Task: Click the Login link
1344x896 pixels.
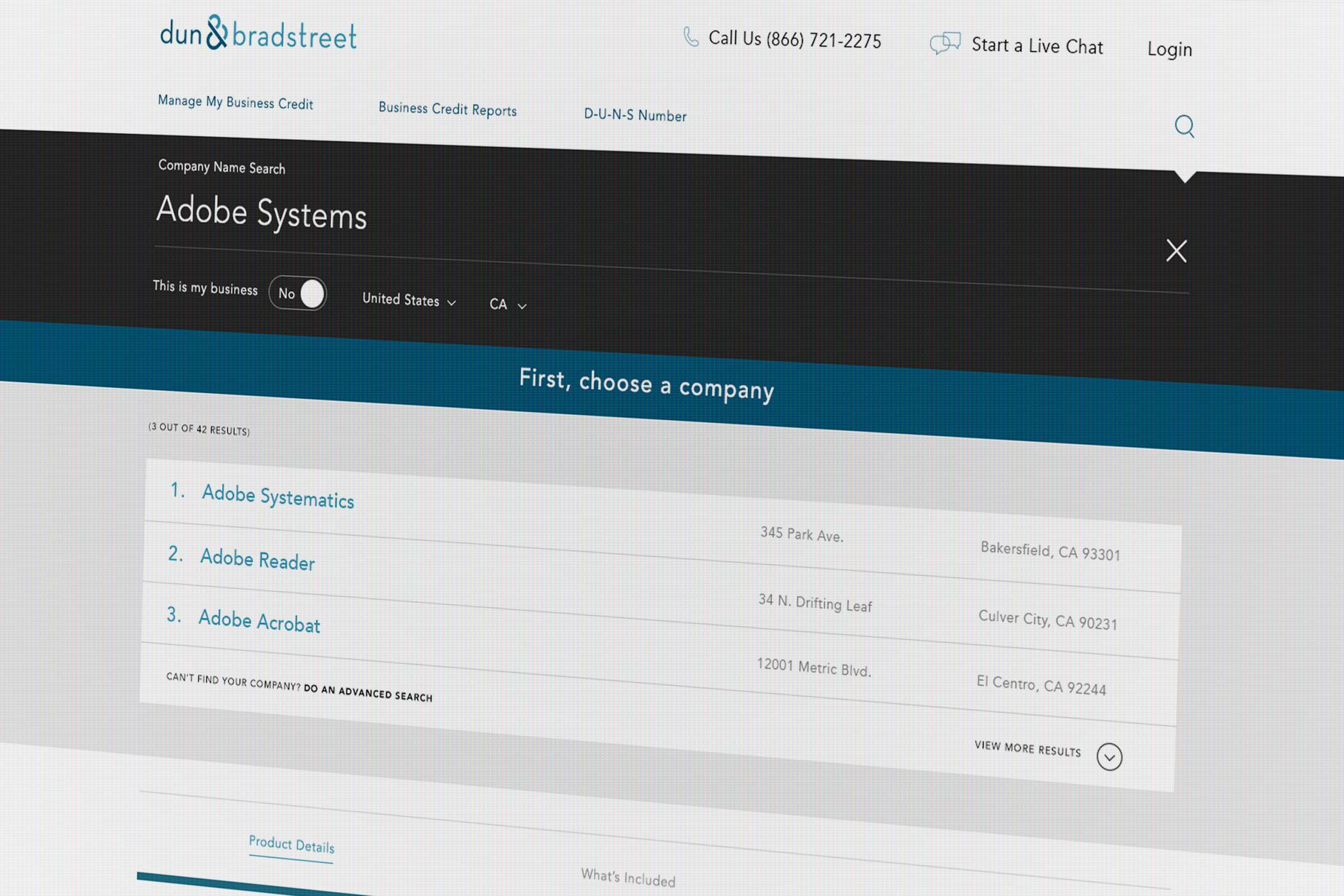Action: [x=1169, y=49]
